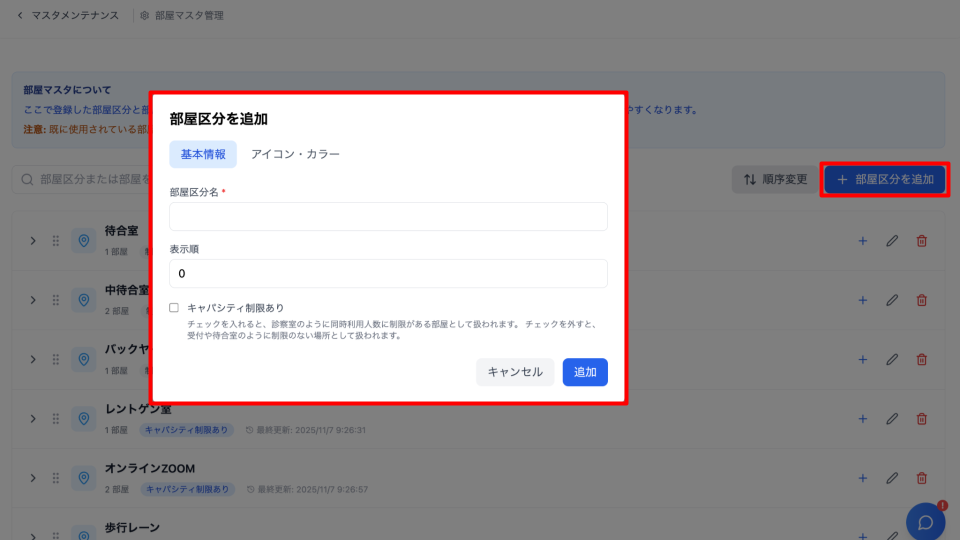Delete 中待合室 with the trash icon
This screenshot has height=540, width=960.
point(921,301)
